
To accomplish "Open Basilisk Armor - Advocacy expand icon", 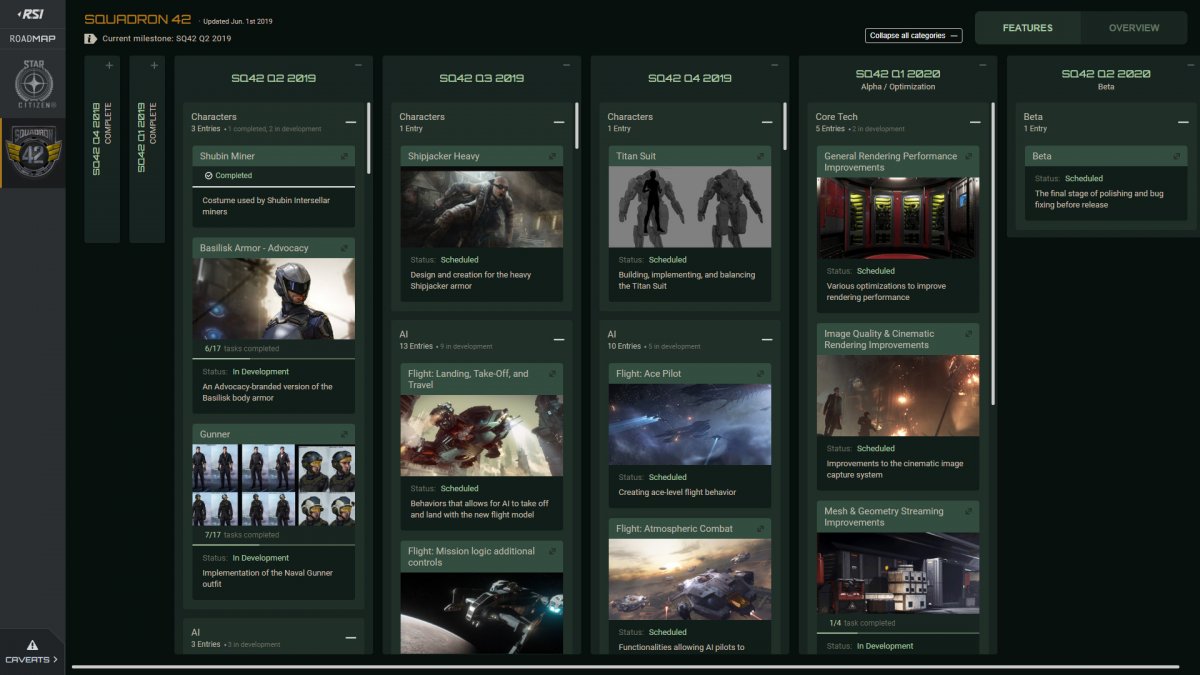I will pyautogui.click(x=343, y=248).
